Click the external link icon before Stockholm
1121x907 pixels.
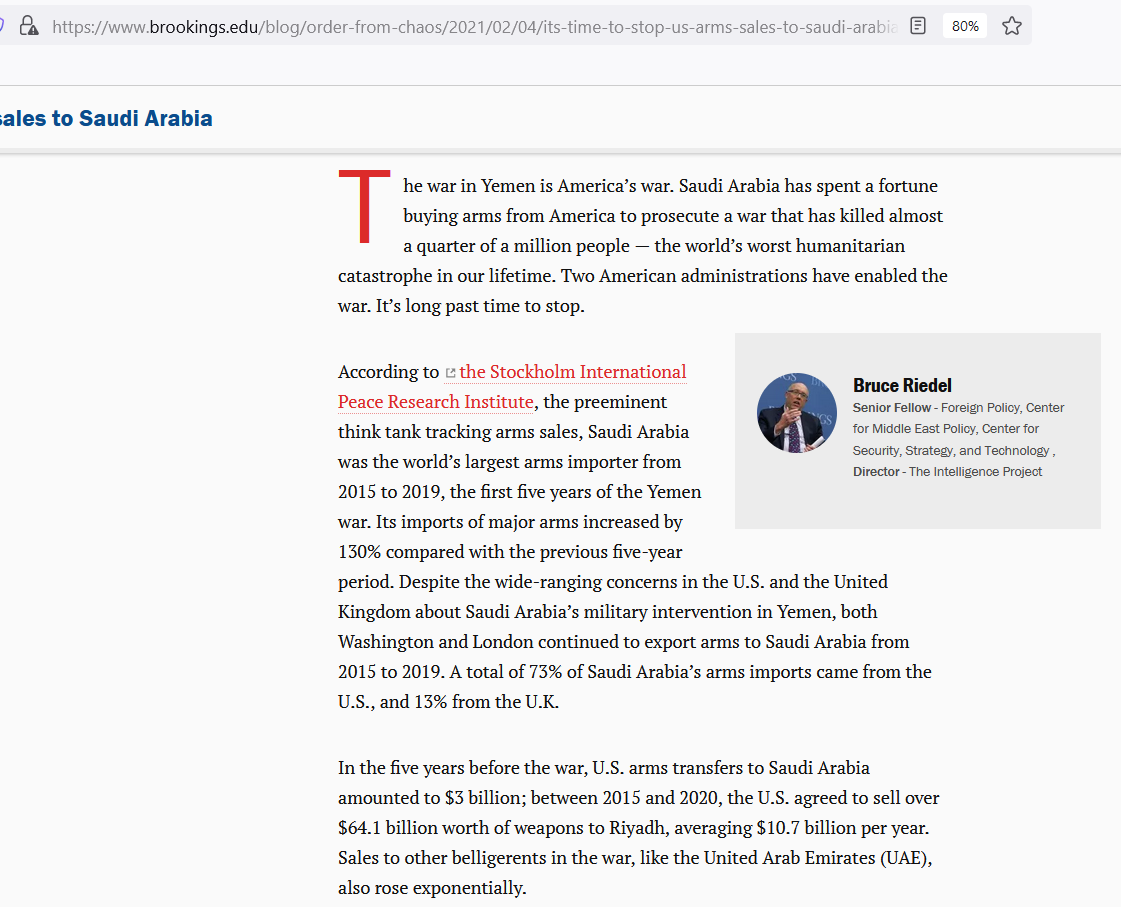point(450,373)
